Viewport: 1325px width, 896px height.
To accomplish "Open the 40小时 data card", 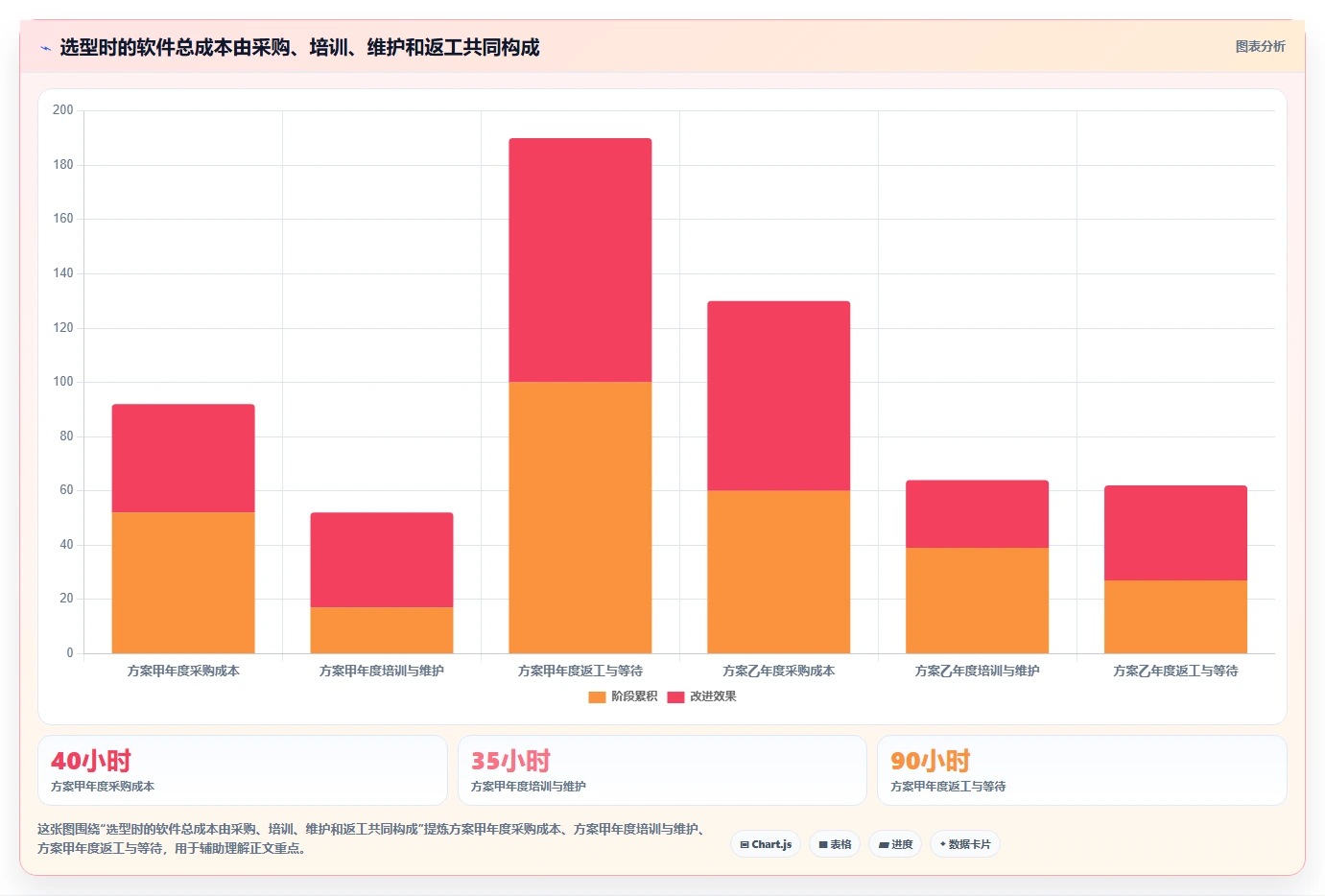I will [x=243, y=770].
